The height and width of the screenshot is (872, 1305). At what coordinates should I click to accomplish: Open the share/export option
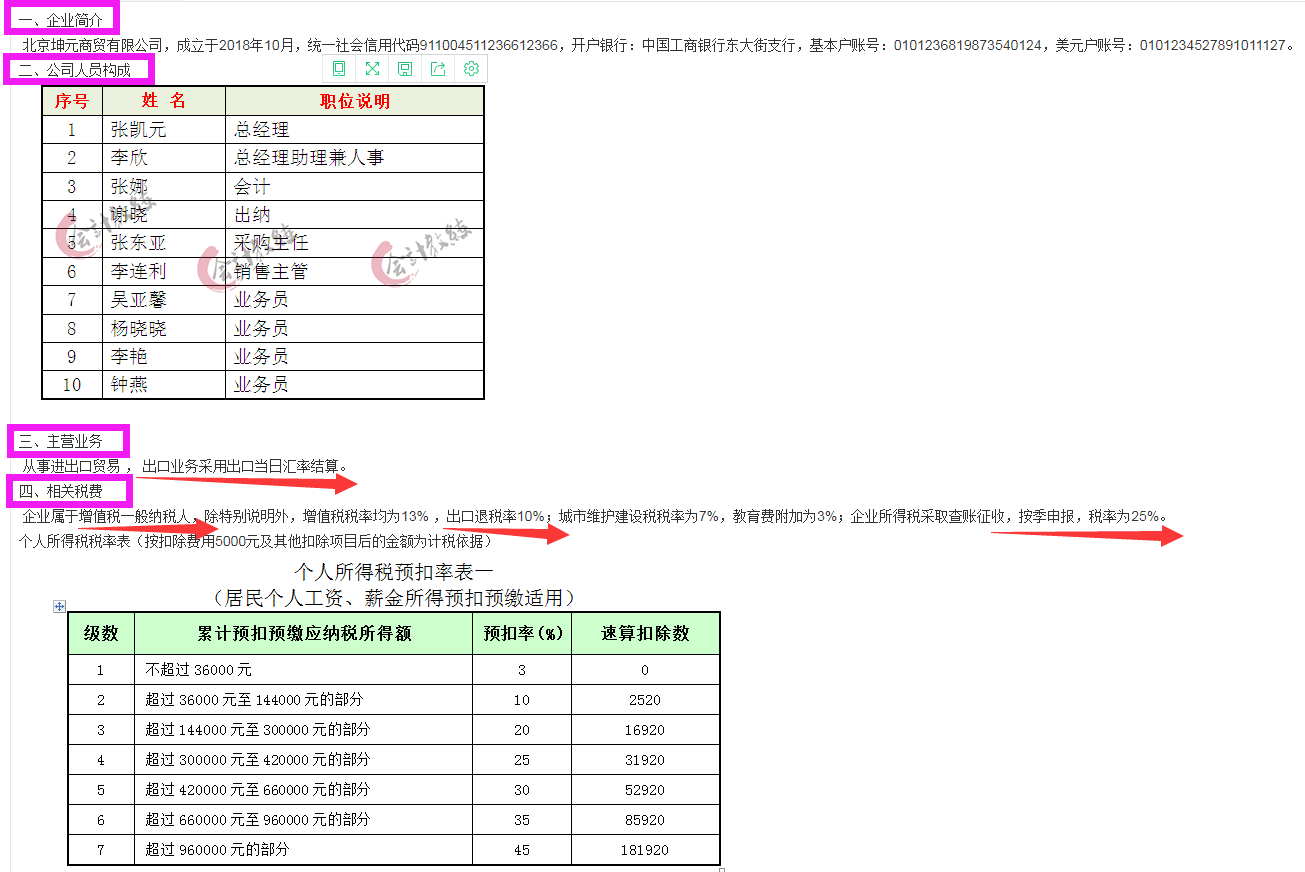(x=437, y=68)
